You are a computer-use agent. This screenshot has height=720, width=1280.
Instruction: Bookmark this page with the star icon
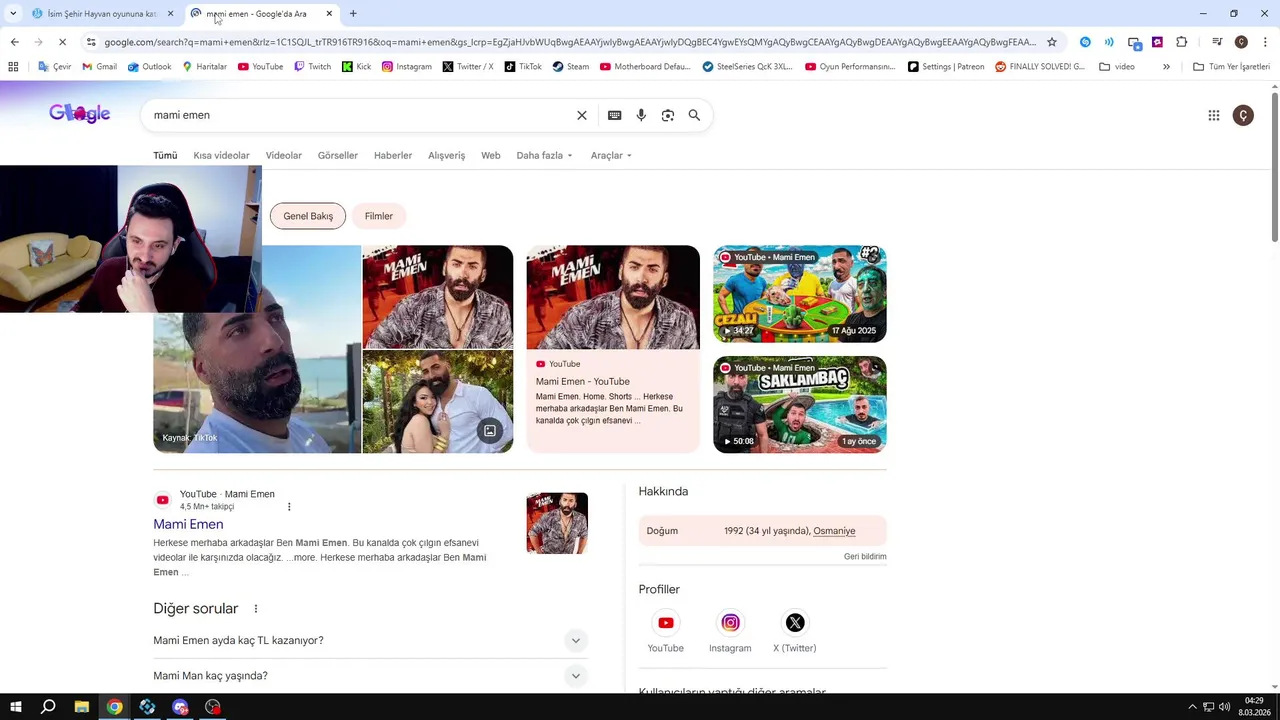(1052, 42)
